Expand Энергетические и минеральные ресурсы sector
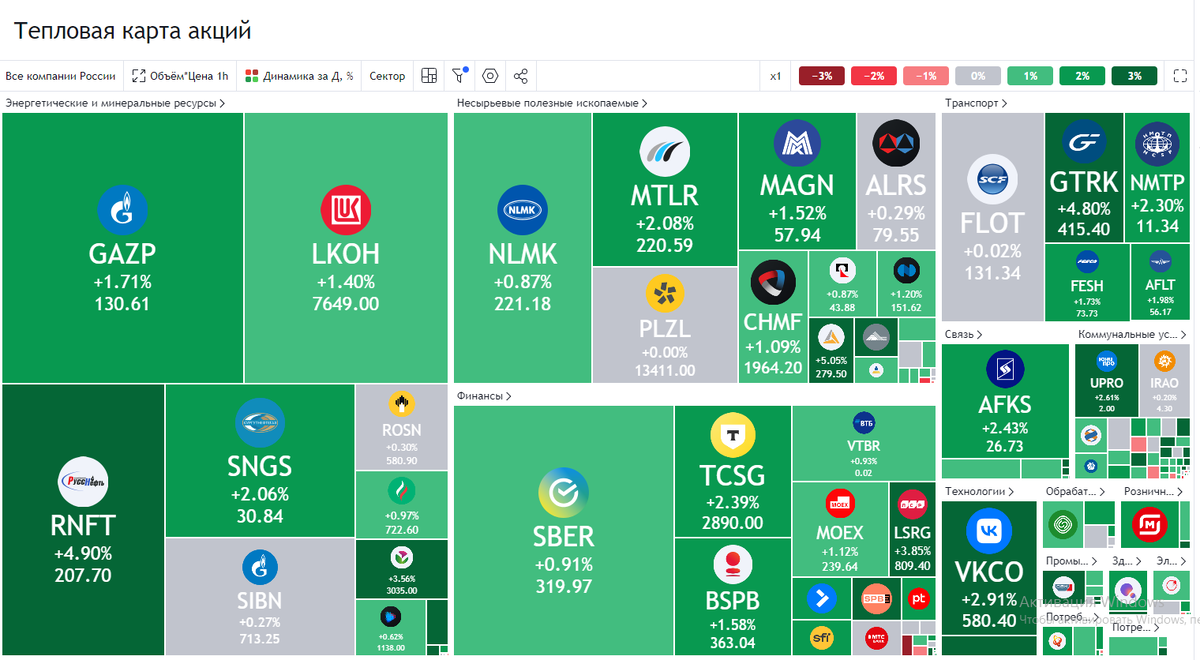Image resolution: width=1200 pixels, height=660 pixels. [115, 103]
